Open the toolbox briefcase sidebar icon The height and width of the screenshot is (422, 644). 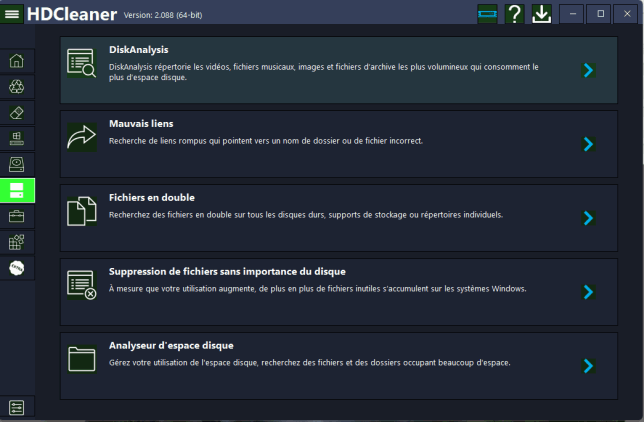(16, 216)
